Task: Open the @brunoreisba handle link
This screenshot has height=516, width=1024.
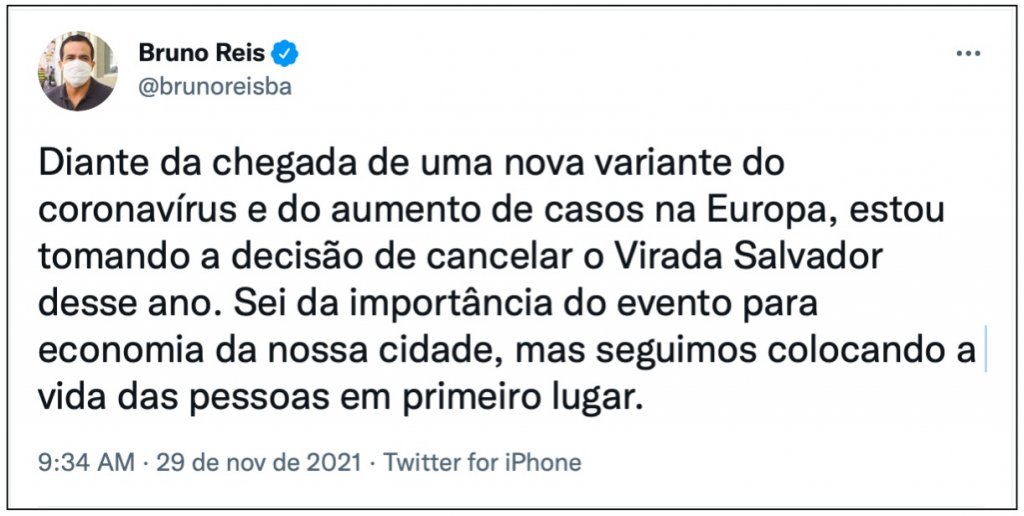Action: click(x=215, y=87)
